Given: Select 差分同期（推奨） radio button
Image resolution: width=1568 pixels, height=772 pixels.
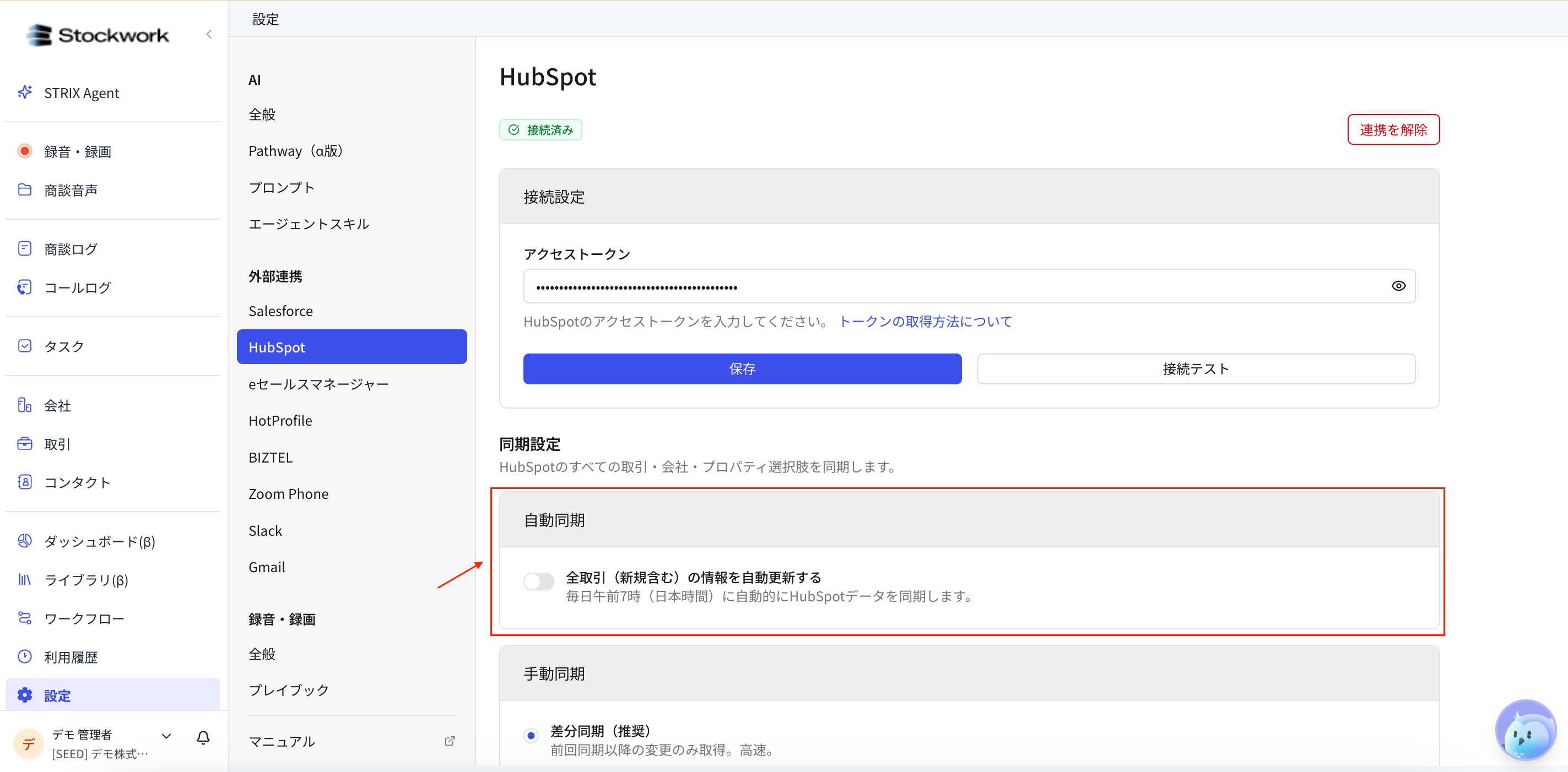Looking at the screenshot, I should point(531,736).
